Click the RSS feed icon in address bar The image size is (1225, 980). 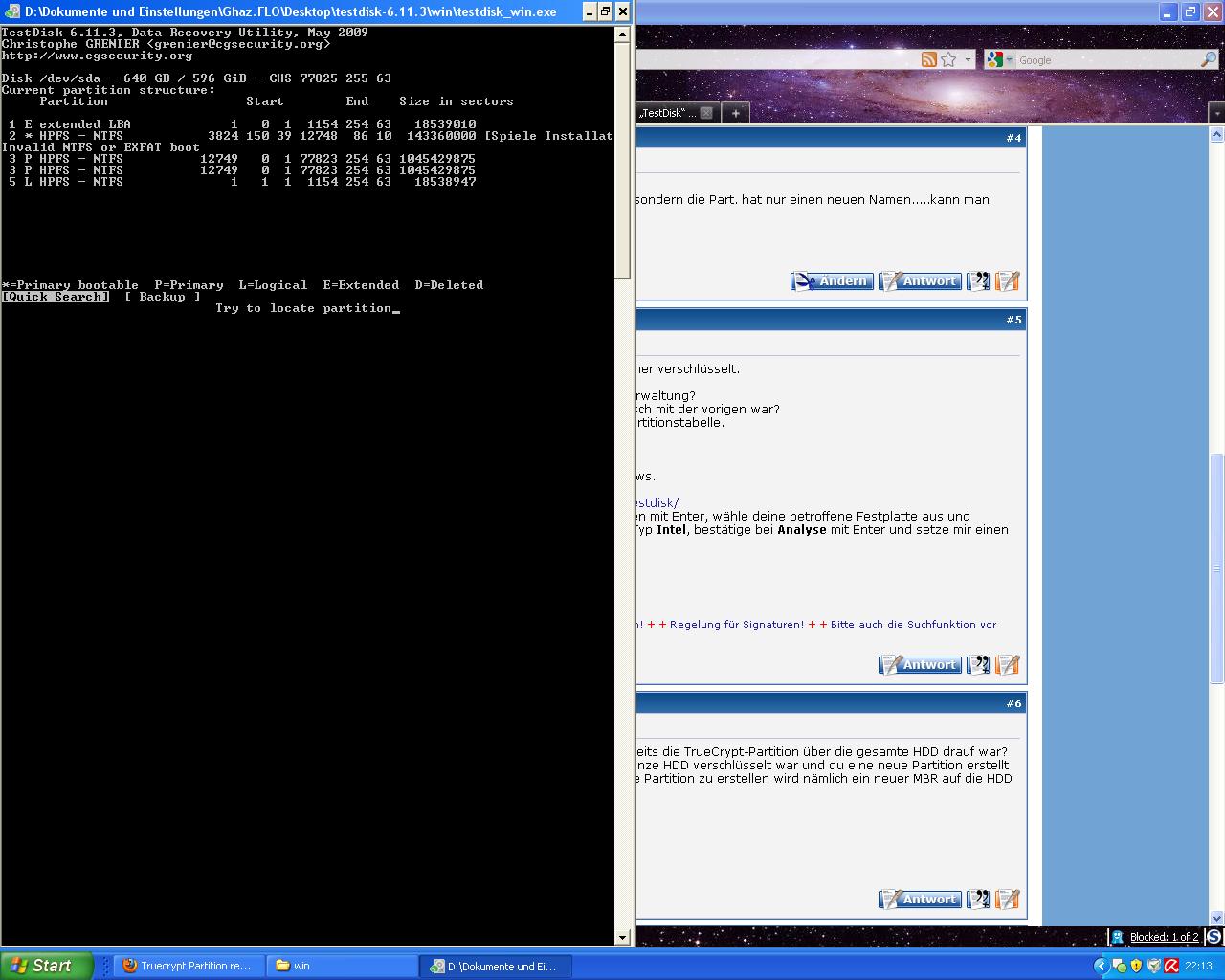[928, 59]
